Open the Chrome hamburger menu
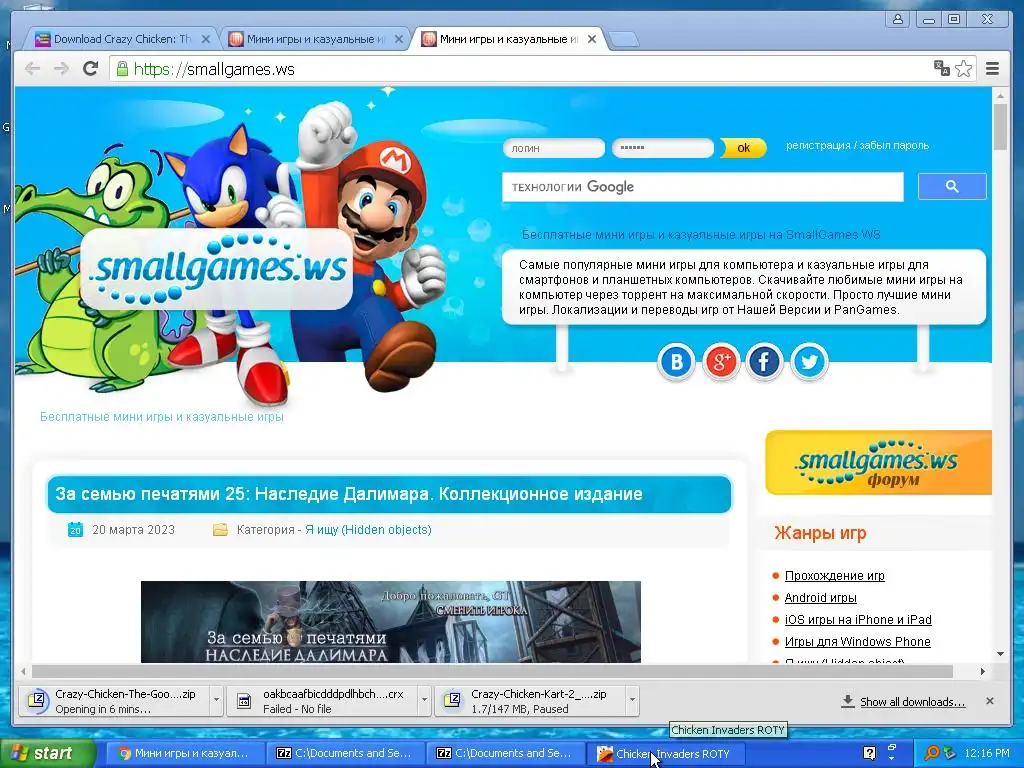 tap(992, 69)
